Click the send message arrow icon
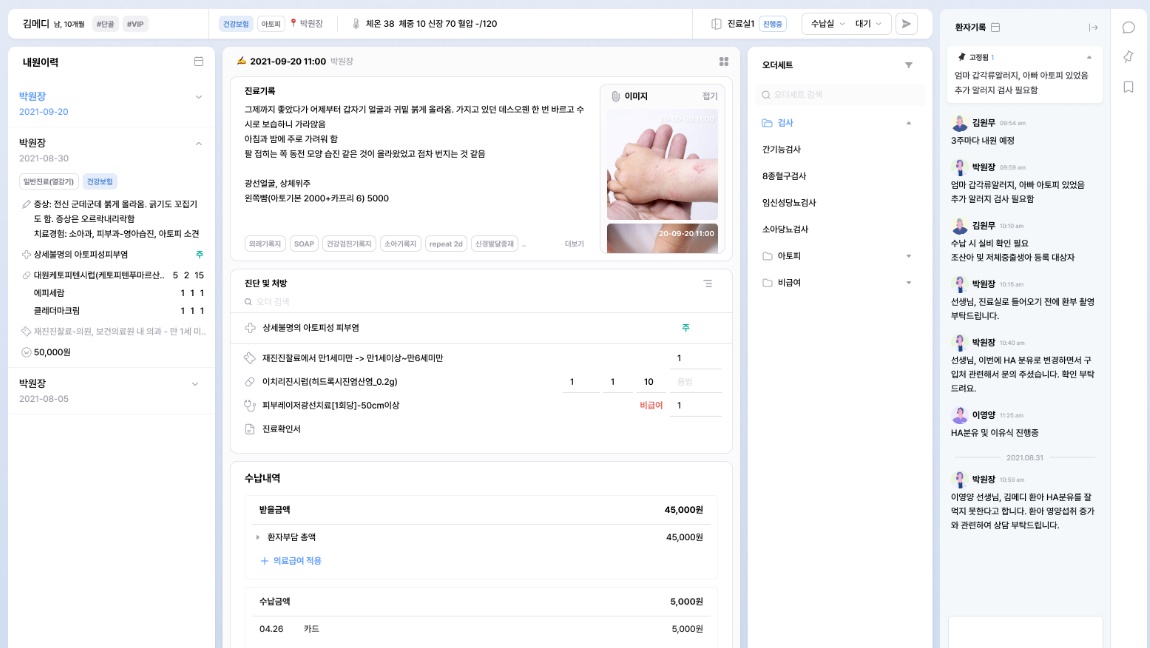The height and width of the screenshot is (648, 1150). [x=906, y=23]
